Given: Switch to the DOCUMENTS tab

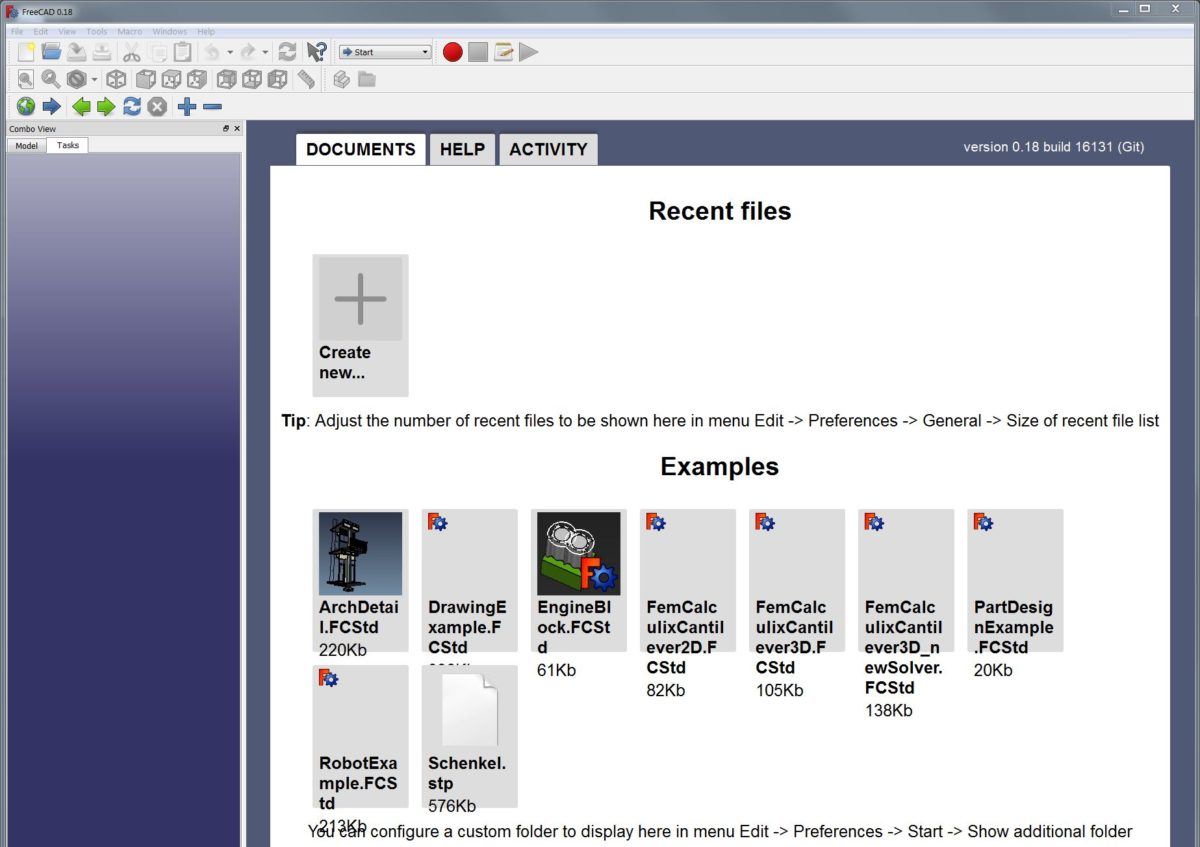Looking at the screenshot, I should [x=361, y=149].
